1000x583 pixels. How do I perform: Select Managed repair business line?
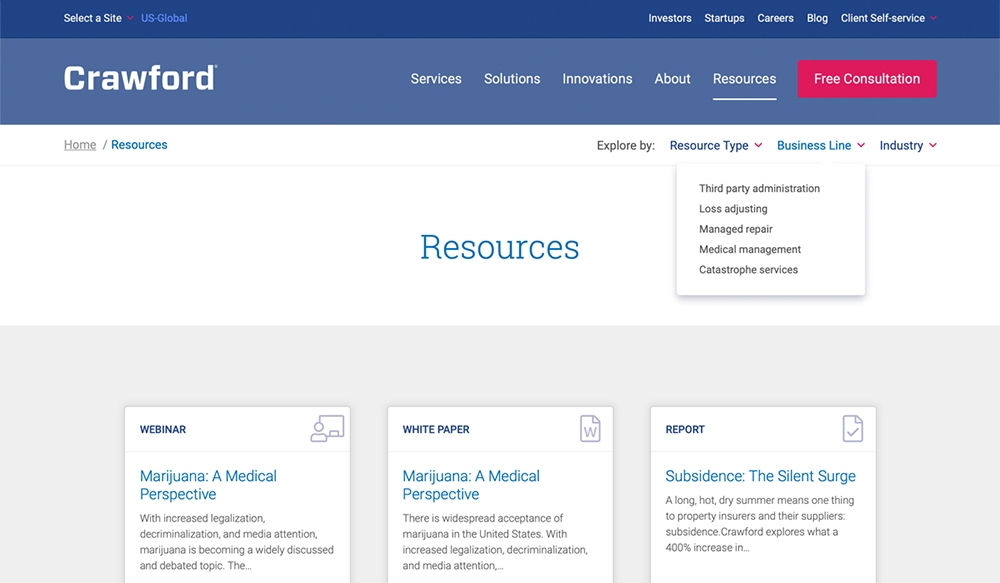[x=735, y=229]
